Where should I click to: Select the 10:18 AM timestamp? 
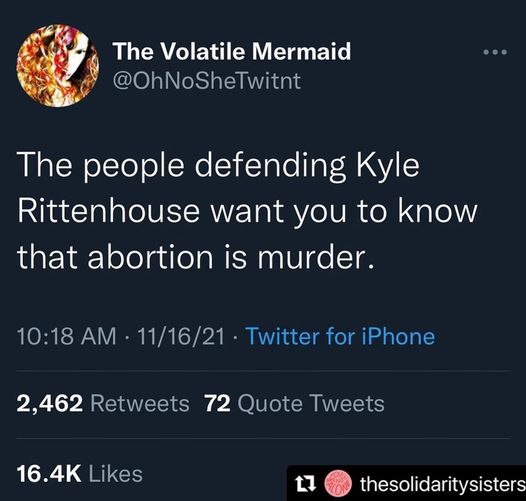(x=66, y=337)
